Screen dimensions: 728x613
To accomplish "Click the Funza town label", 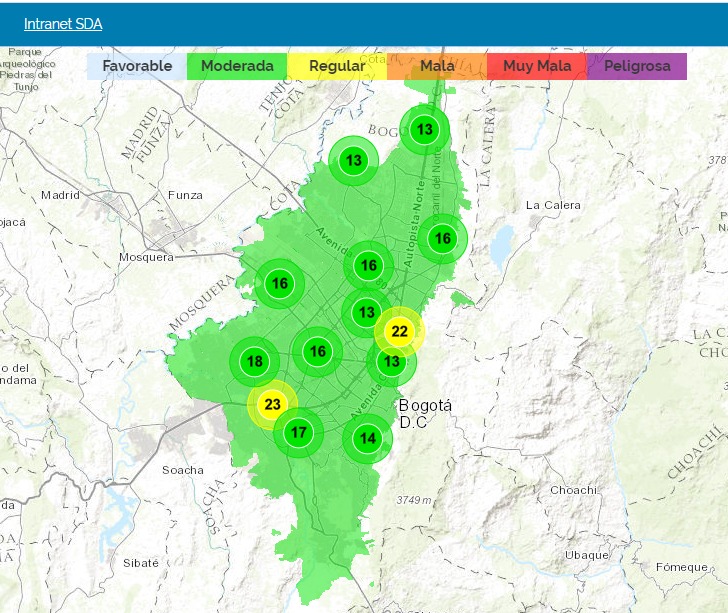I will pos(185,195).
